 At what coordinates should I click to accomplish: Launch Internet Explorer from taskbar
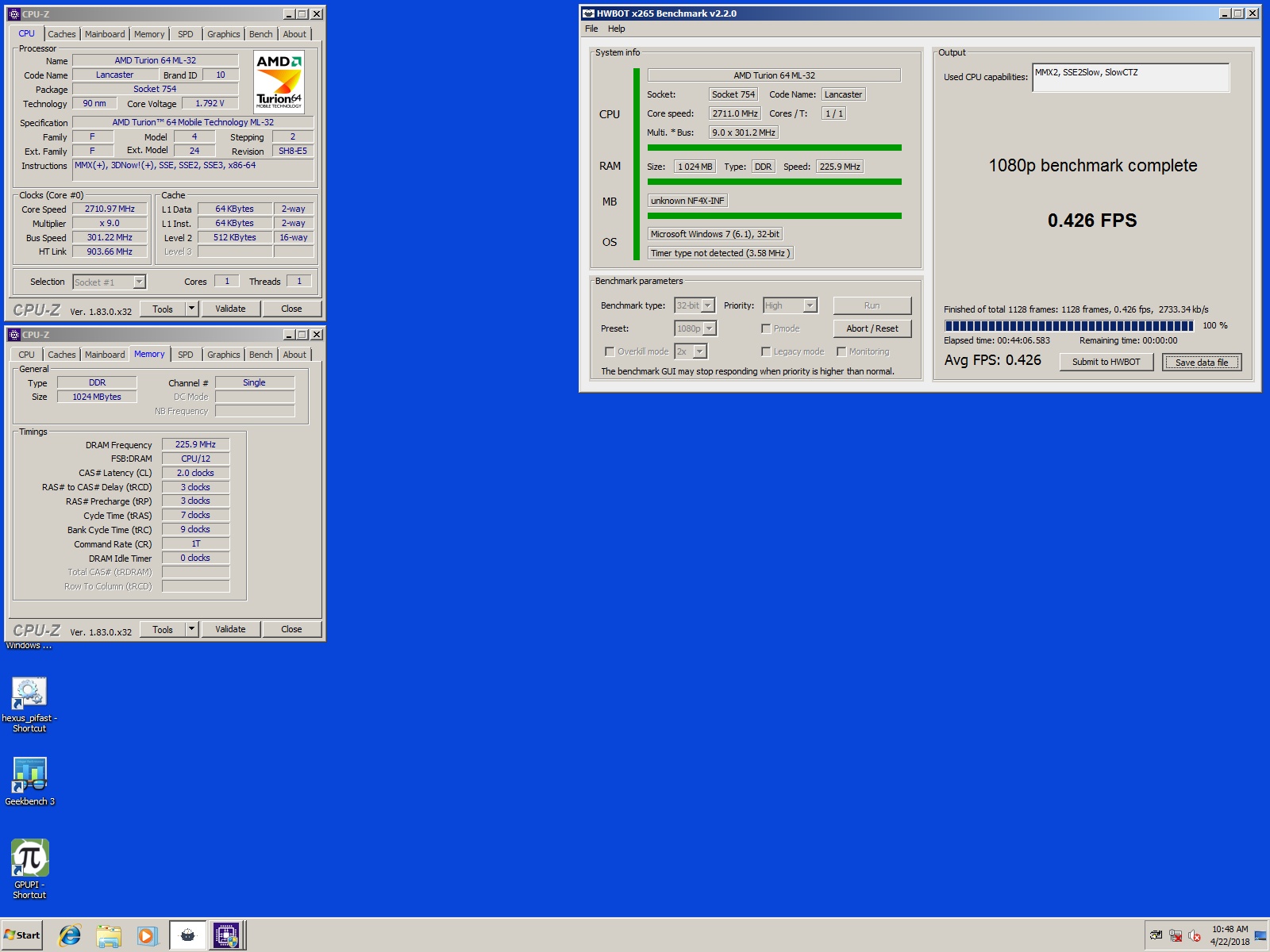(70, 935)
